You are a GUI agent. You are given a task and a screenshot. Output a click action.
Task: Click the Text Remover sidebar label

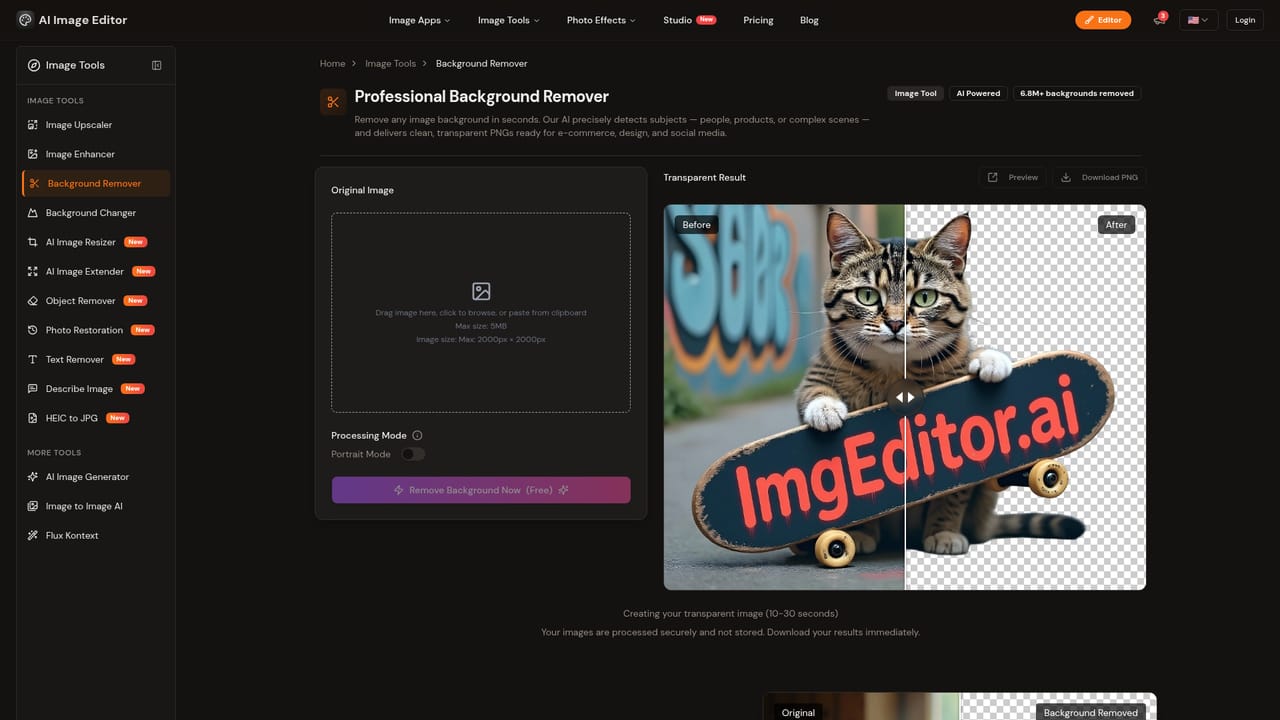point(75,359)
